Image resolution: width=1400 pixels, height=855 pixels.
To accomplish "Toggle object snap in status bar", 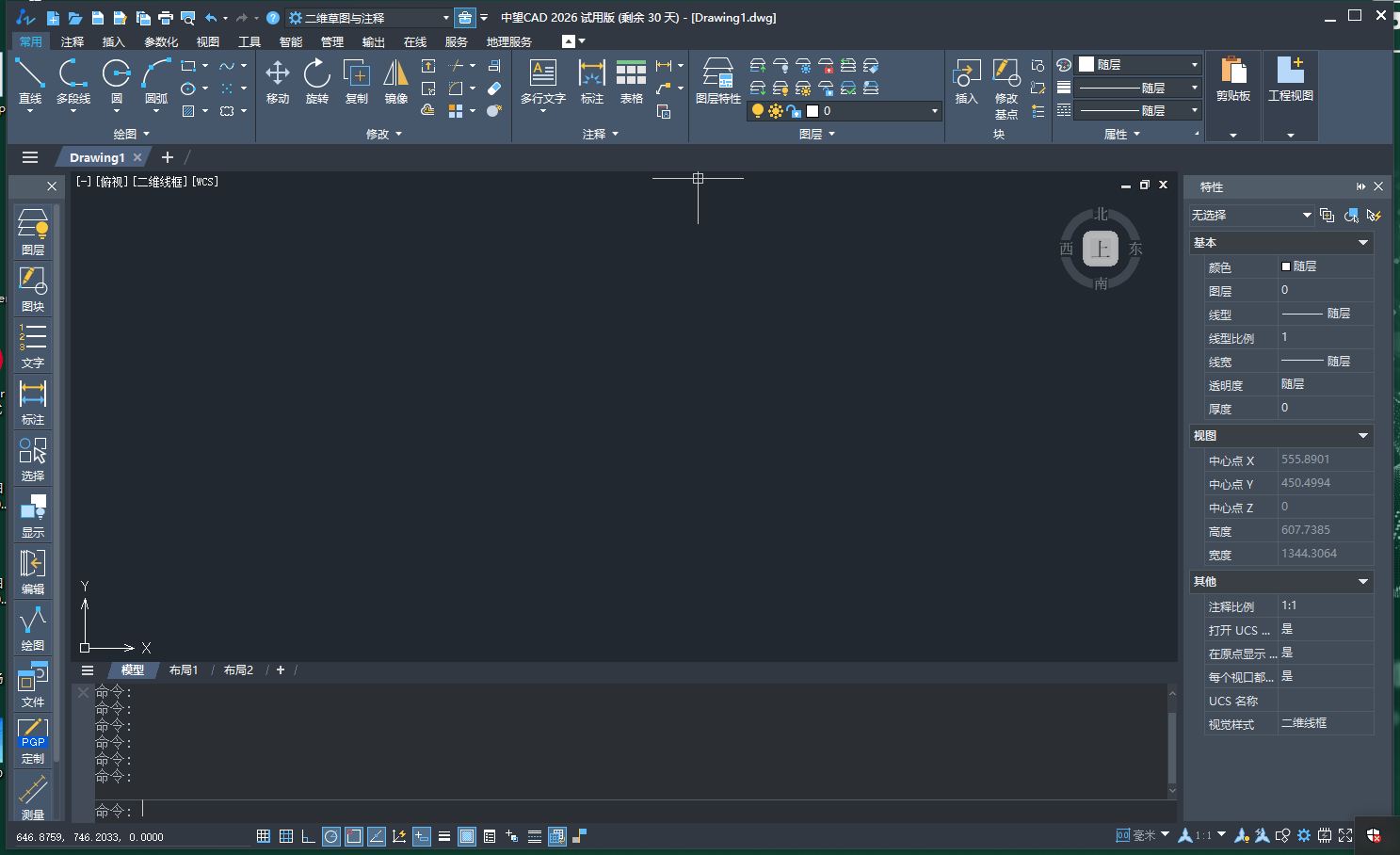I will coord(354,836).
